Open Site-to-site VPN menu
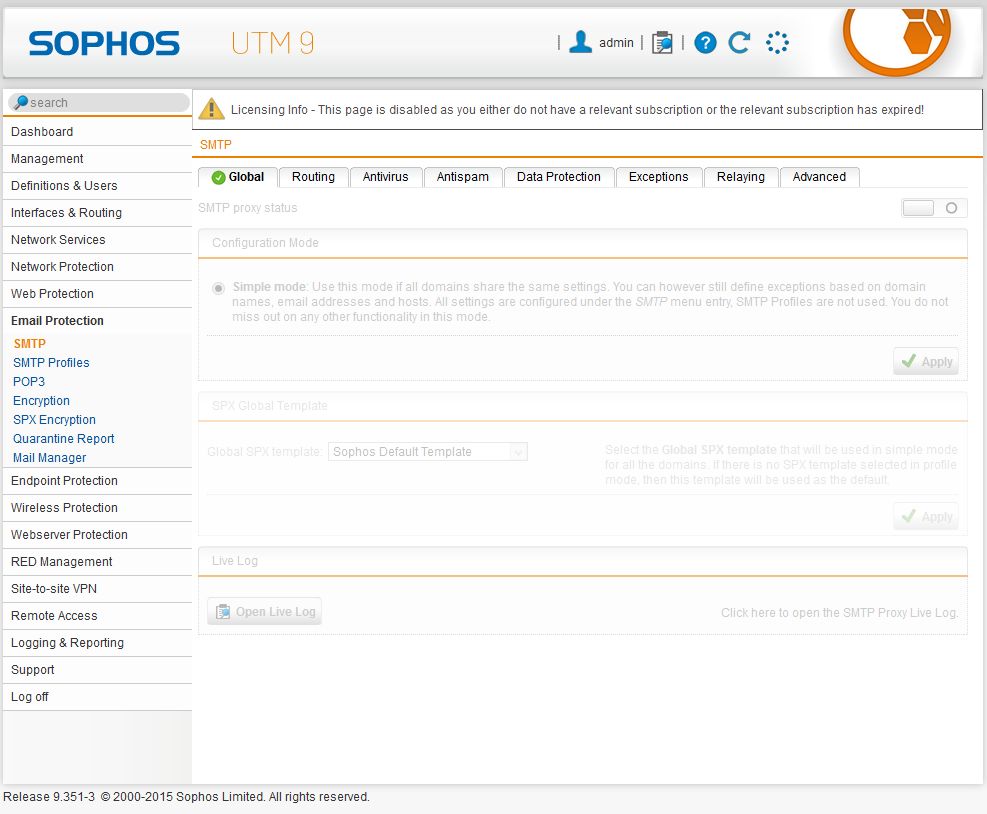Screen dimensions: 987x814 coord(97,589)
